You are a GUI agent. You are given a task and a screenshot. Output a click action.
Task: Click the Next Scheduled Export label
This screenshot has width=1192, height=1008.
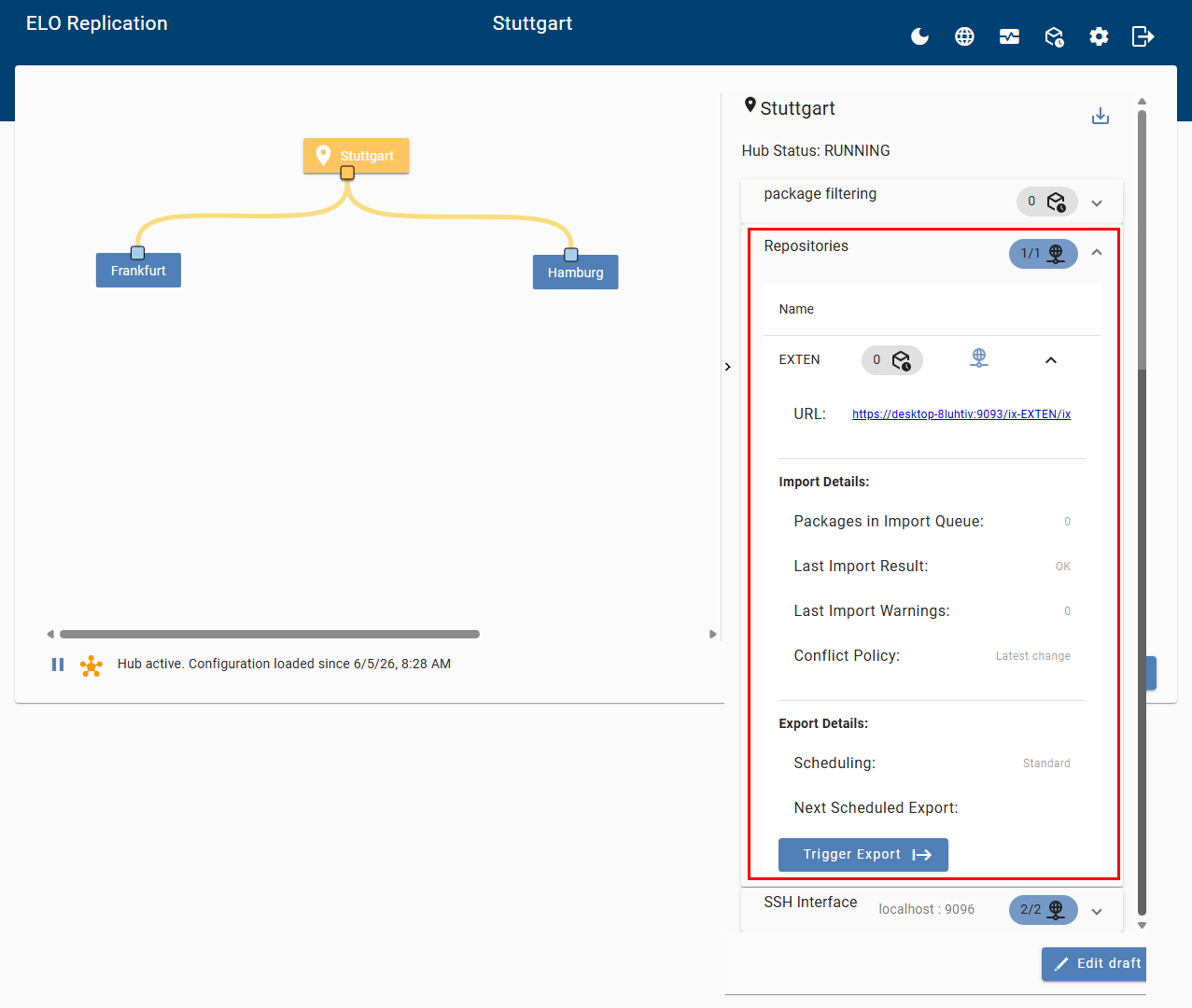876,808
